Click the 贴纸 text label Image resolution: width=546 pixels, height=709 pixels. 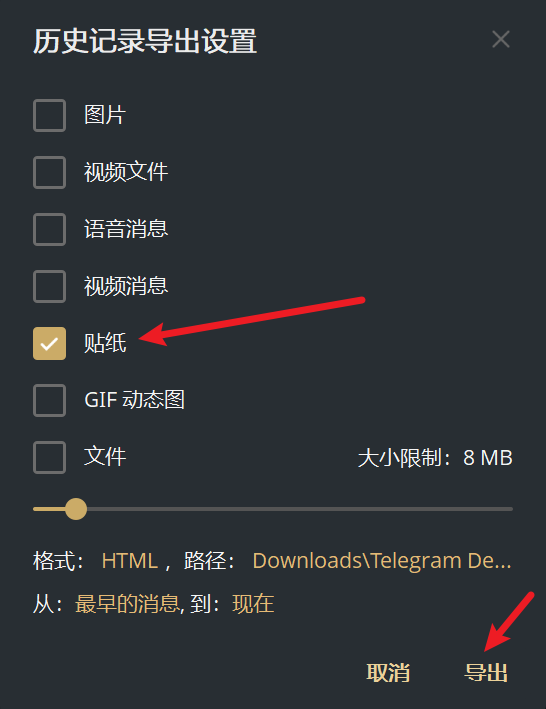[x=105, y=343]
